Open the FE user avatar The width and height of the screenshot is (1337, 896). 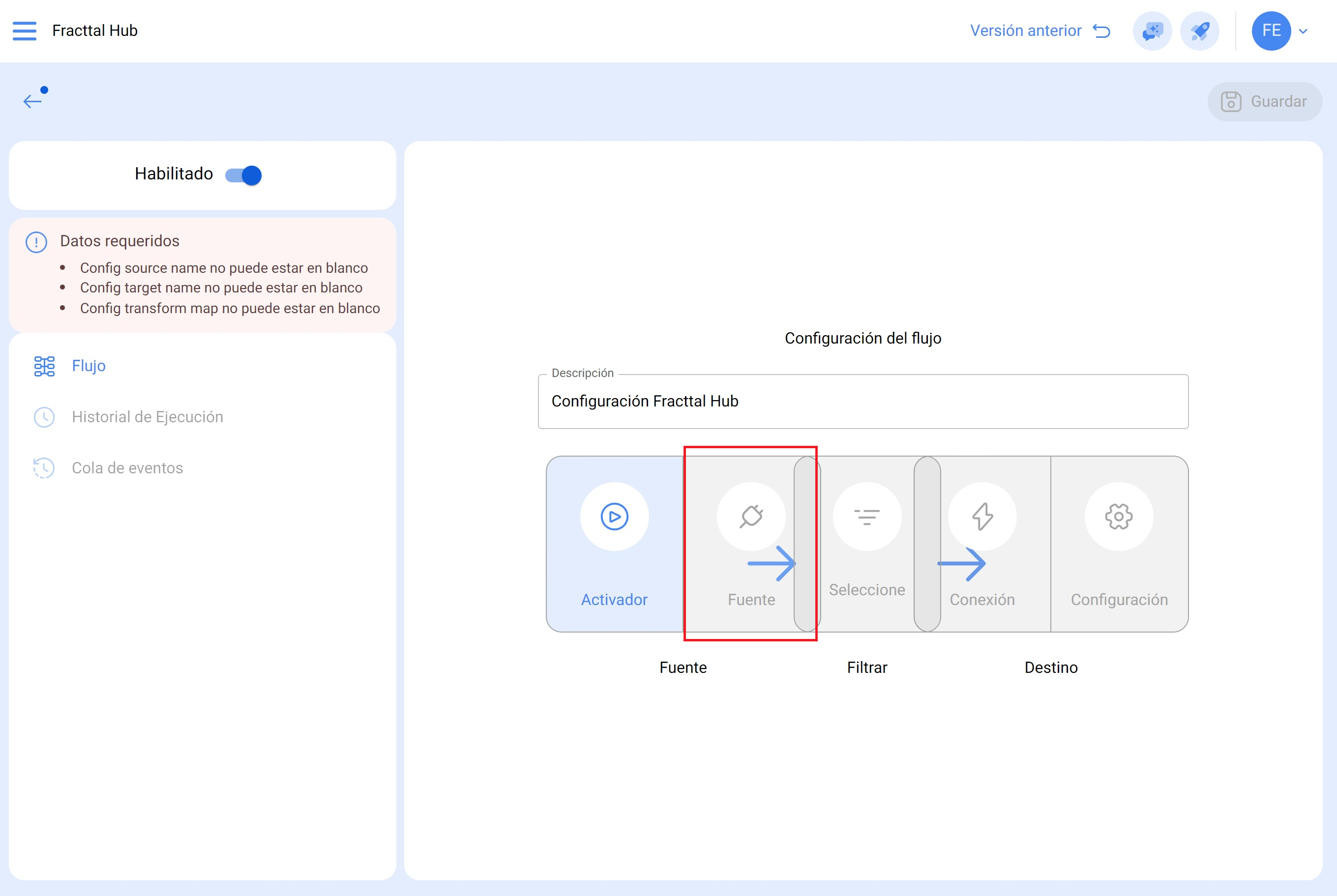[1271, 31]
